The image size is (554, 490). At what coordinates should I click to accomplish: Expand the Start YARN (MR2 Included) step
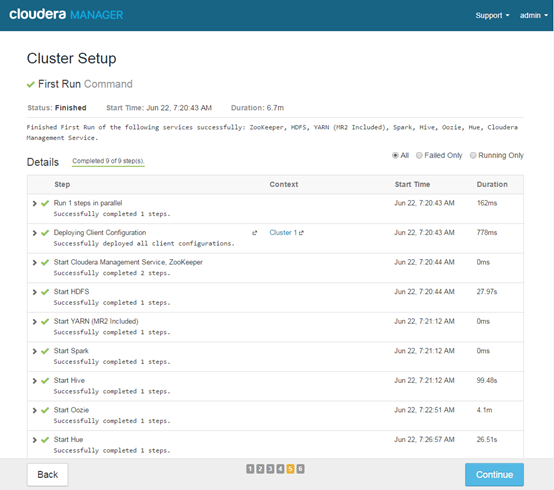click(x=35, y=322)
